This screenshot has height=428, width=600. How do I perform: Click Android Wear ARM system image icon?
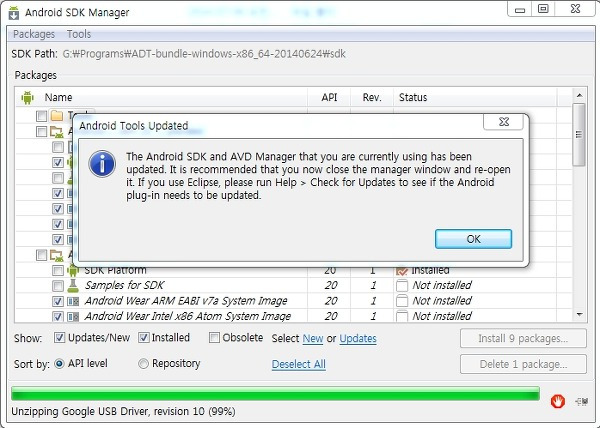click(73, 301)
